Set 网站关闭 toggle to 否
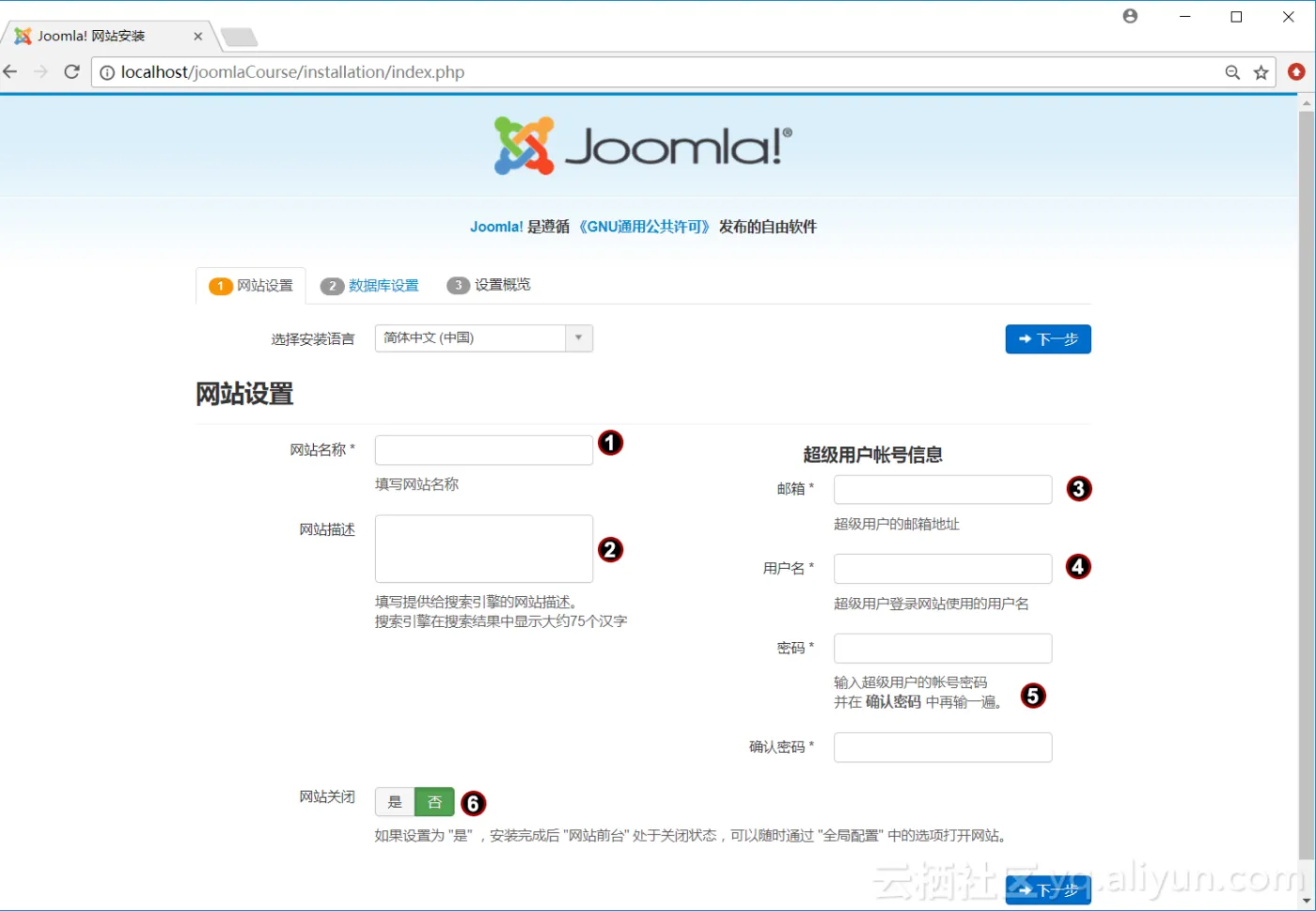 point(434,802)
